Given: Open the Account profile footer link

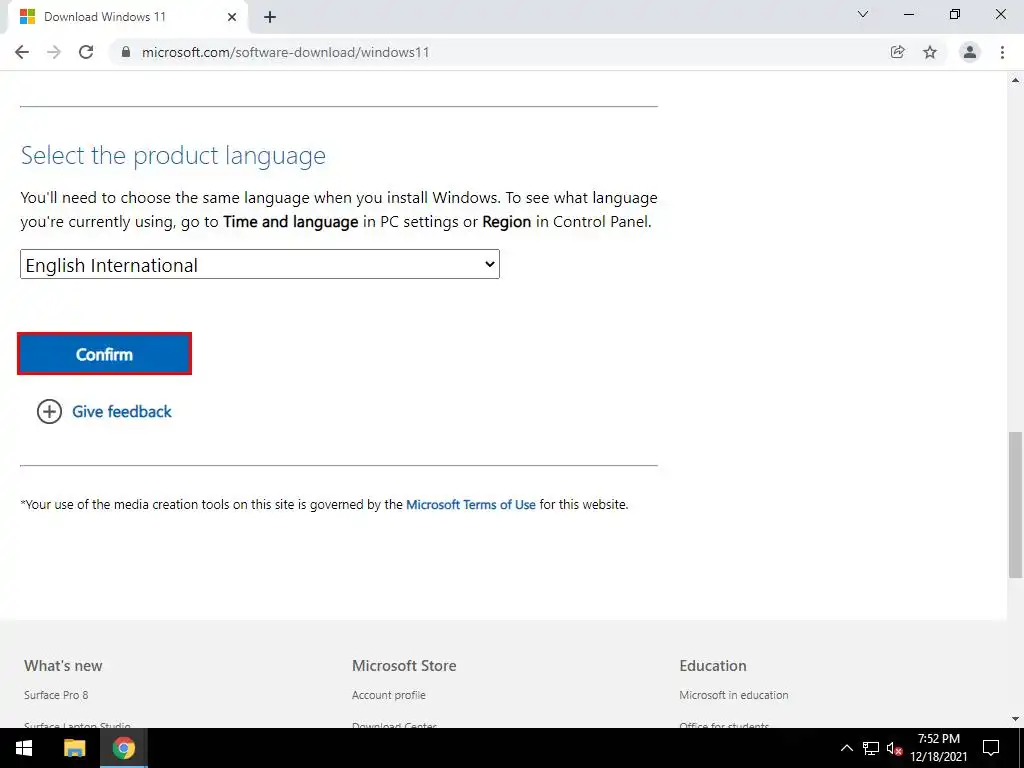Looking at the screenshot, I should [x=389, y=695].
